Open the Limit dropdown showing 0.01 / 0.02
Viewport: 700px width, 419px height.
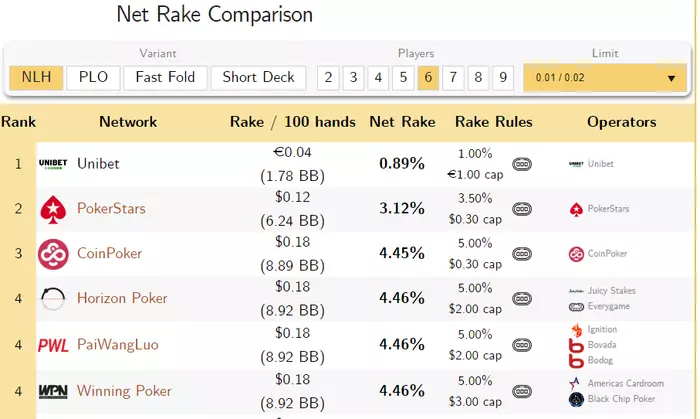coord(605,78)
